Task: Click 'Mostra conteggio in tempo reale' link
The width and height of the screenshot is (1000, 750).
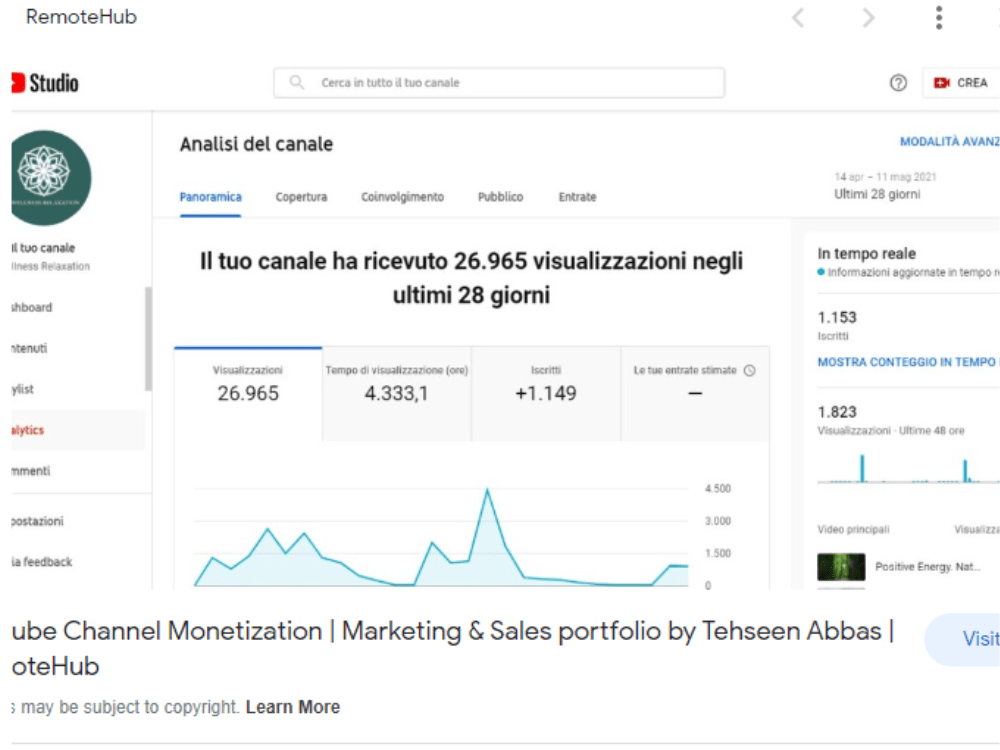Action: [x=908, y=362]
